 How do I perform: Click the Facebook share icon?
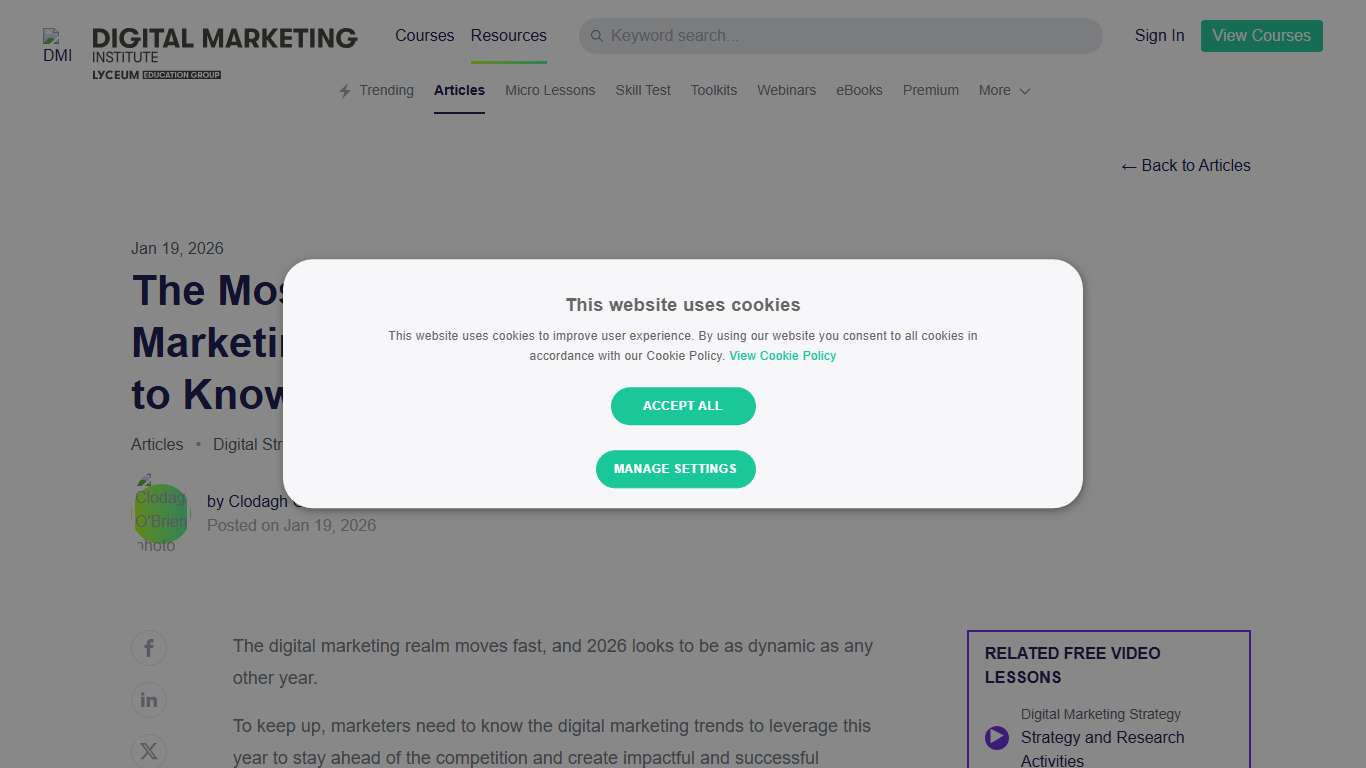tap(148, 647)
